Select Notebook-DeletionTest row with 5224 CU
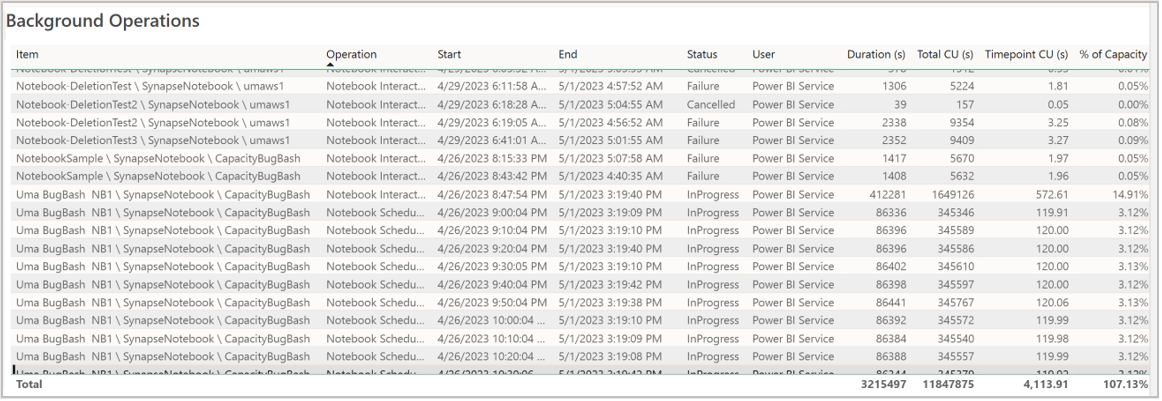The height and width of the screenshot is (401, 1162). (581, 86)
